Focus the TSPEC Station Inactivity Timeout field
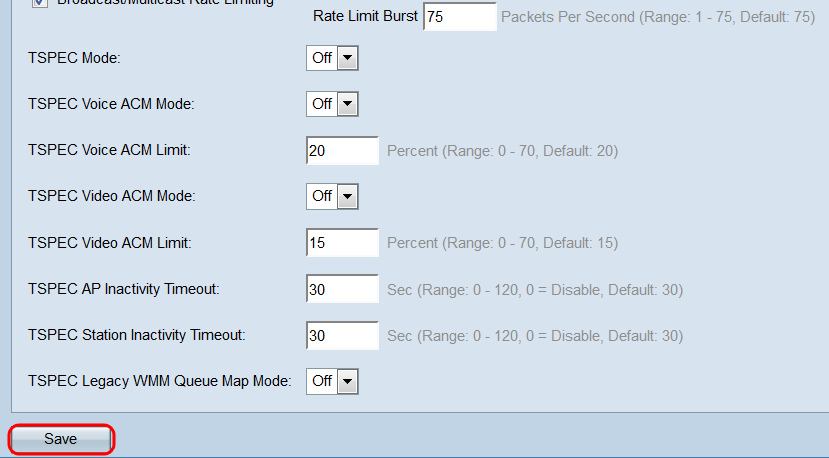The width and height of the screenshot is (829, 458). 342,336
